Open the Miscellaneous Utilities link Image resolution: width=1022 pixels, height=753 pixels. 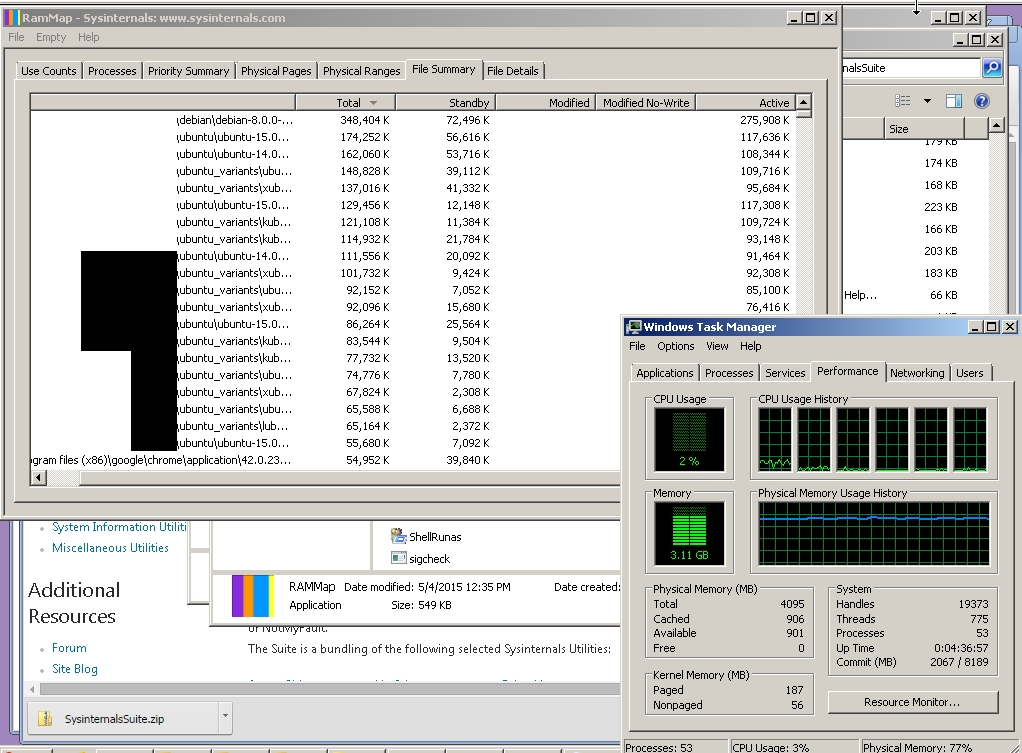[x=110, y=548]
